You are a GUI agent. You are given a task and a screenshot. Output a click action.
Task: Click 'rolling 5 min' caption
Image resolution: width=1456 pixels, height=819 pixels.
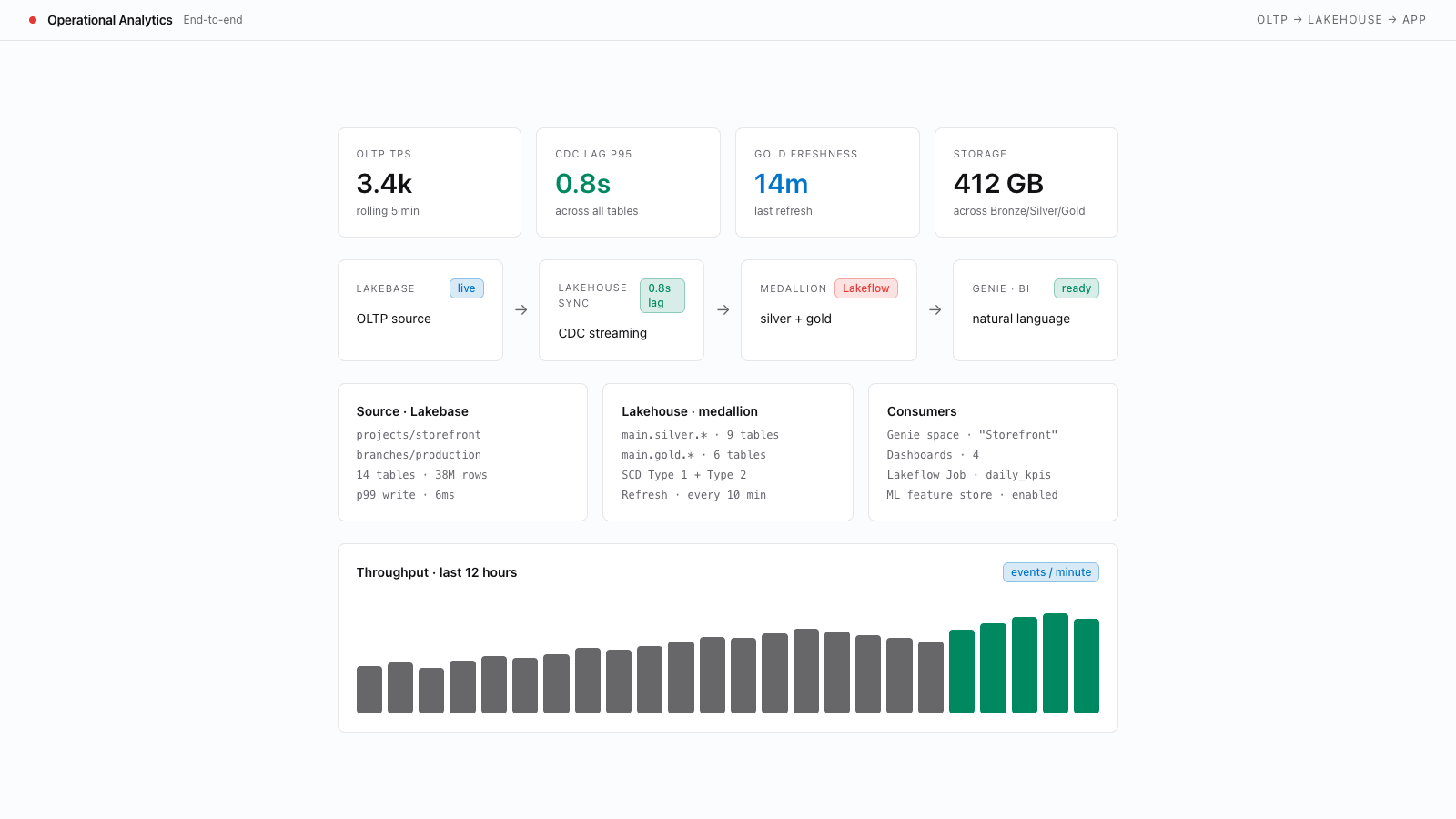coord(388,211)
